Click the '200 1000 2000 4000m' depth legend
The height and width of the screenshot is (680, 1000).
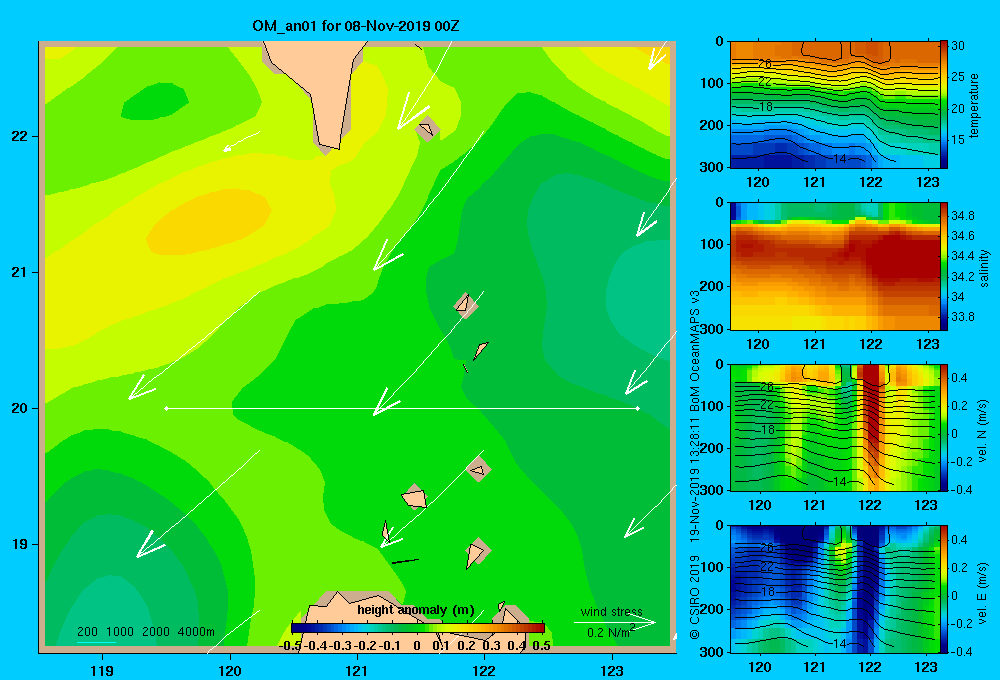pos(145,632)
